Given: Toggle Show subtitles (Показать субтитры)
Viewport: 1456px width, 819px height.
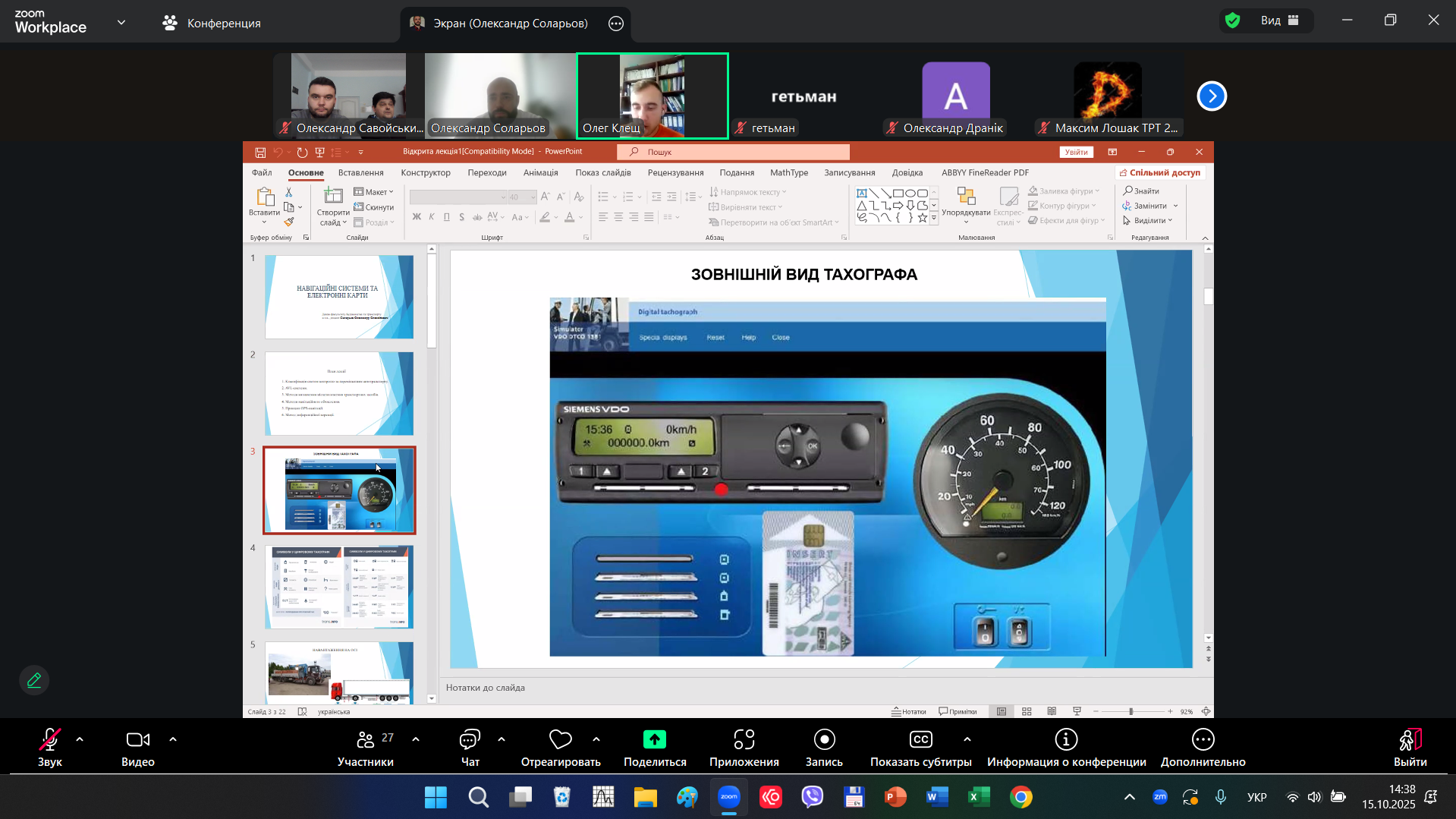Looking at the screenshot, I should [920, 740].
